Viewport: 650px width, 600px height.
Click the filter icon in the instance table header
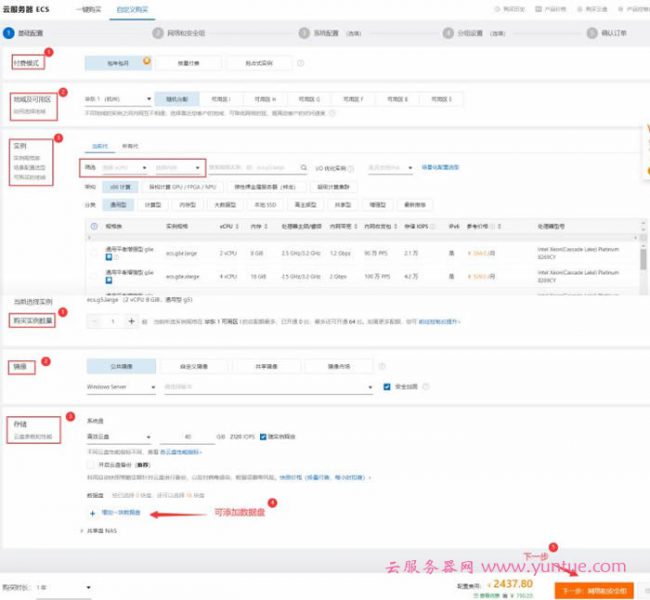[x=92, y=227]
